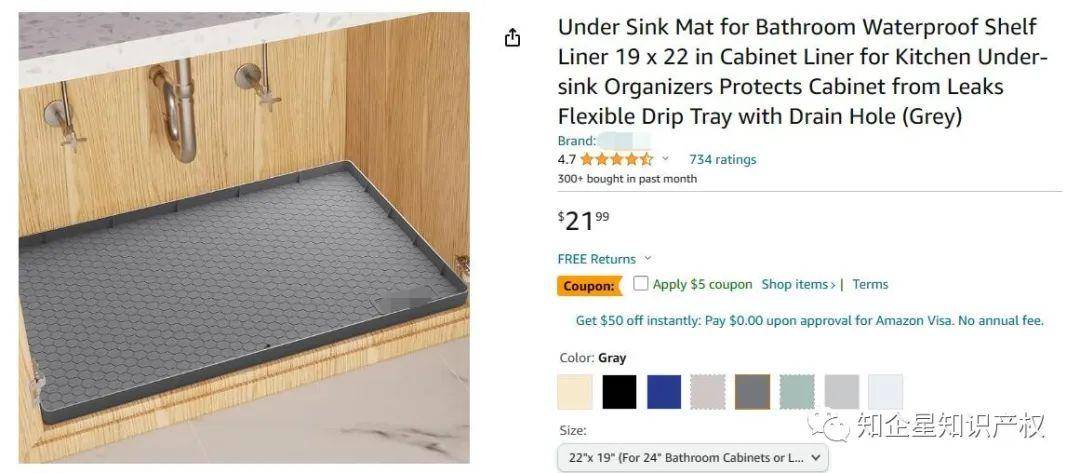
Task: Tick the Apply $5 coupon checkbox
Action: (x=641, y=283)
